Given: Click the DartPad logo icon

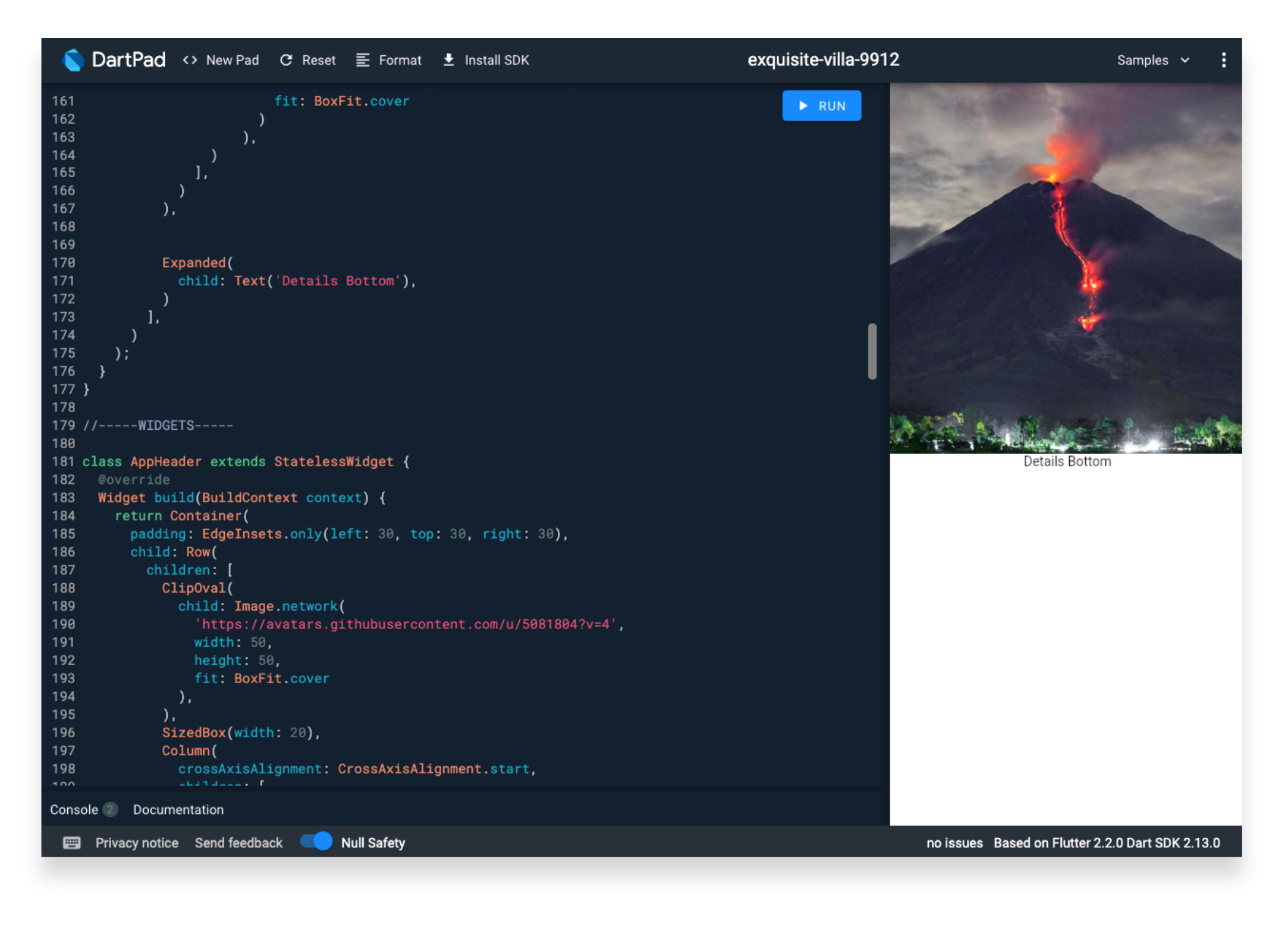Looking at the screenshot, I should 73,60.
